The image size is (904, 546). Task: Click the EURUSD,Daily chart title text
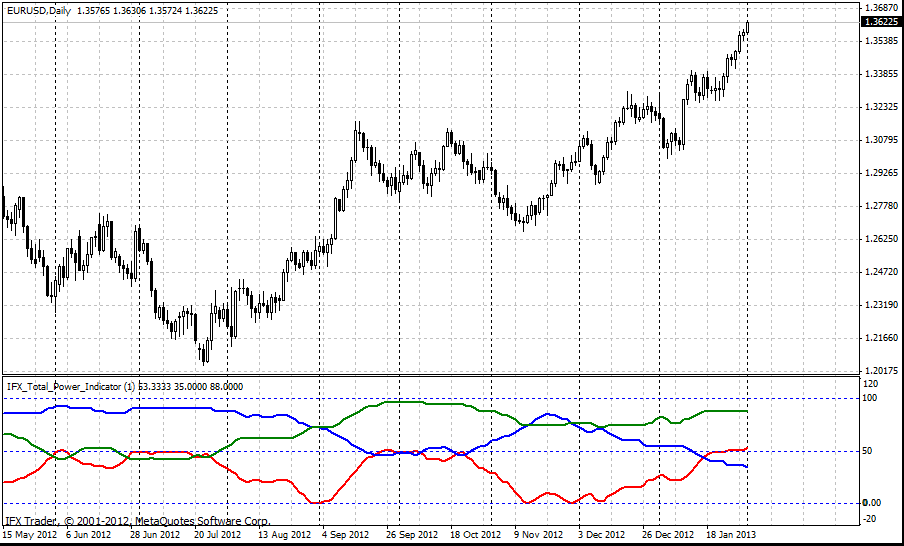tap(38, 8)
